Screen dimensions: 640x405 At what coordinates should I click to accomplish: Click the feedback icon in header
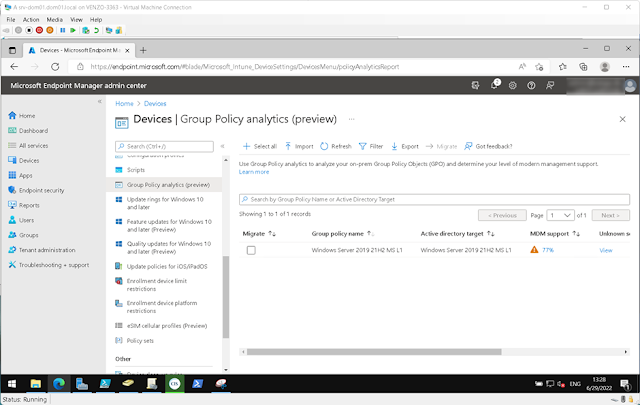pos(550,85)
